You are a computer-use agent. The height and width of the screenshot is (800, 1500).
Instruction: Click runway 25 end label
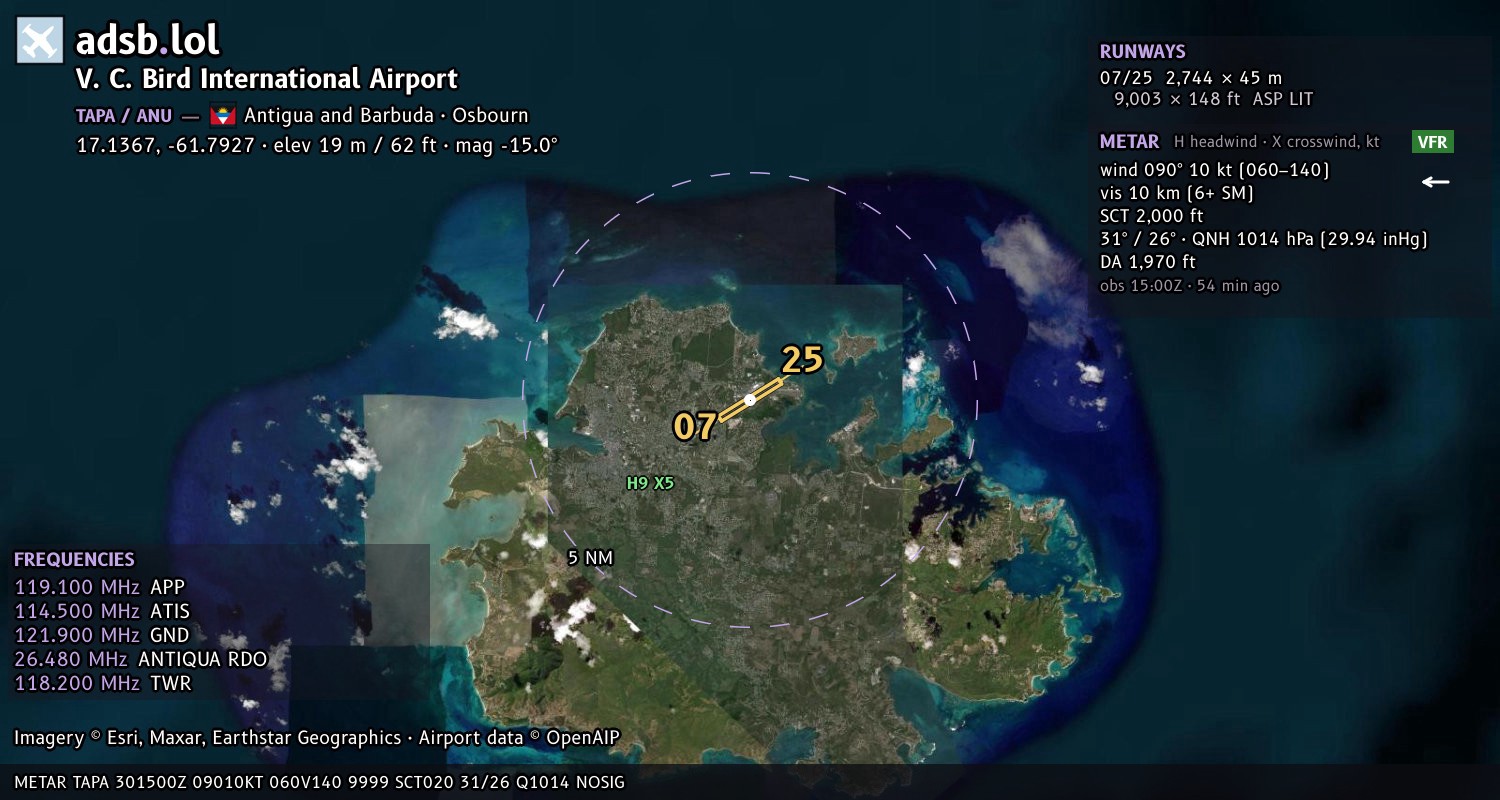pos(801,359)
